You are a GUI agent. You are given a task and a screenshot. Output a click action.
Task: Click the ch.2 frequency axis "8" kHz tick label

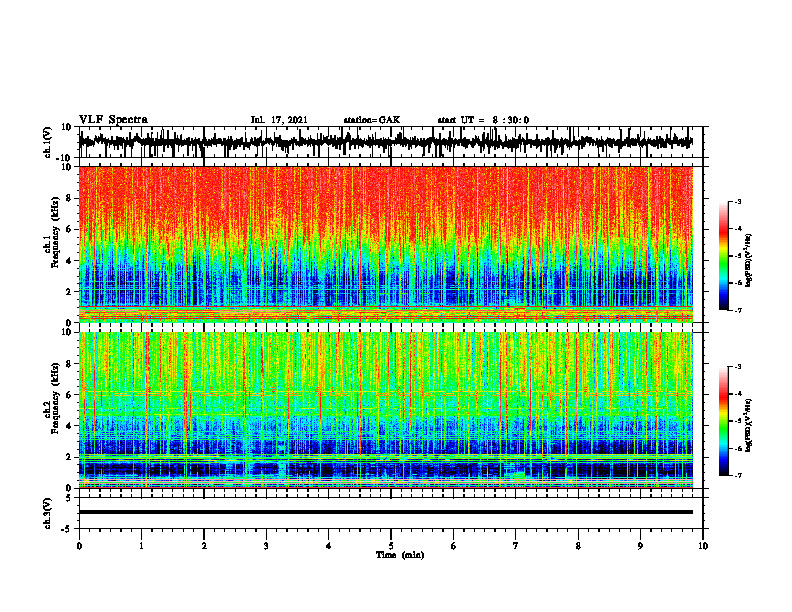69,364
